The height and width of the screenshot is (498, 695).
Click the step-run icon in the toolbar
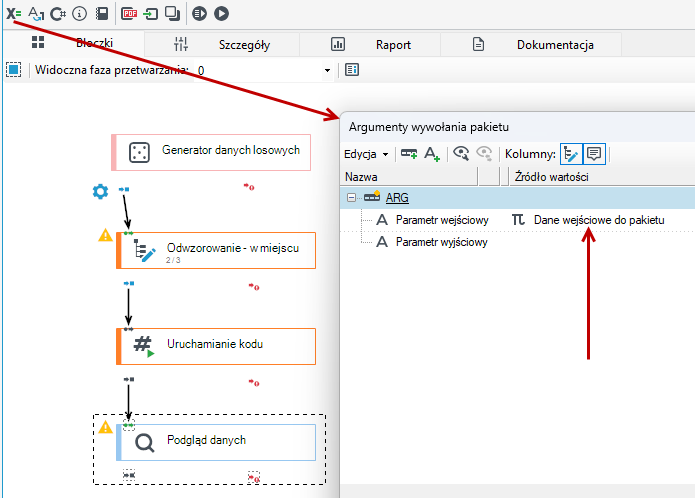click(199, 14)
